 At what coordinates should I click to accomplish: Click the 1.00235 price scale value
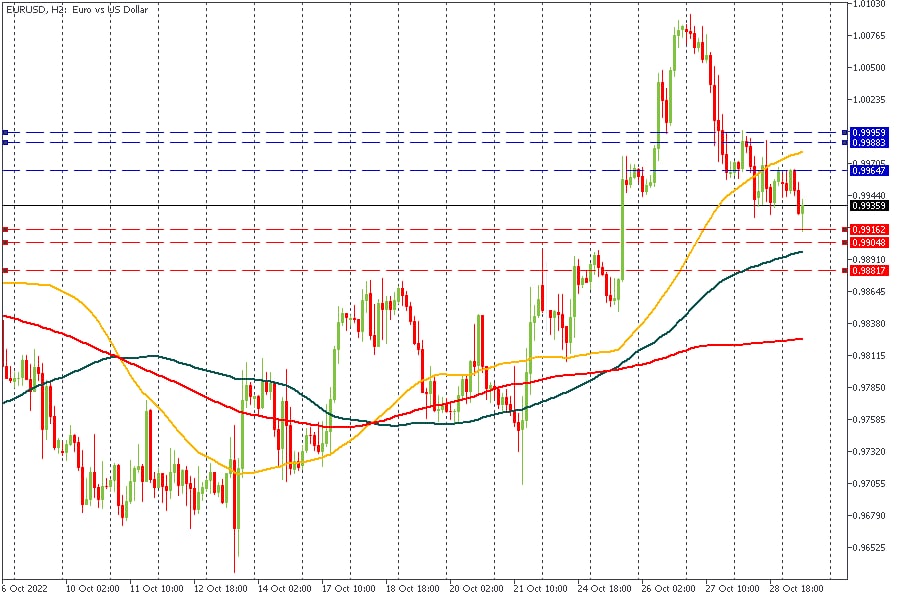870,100
